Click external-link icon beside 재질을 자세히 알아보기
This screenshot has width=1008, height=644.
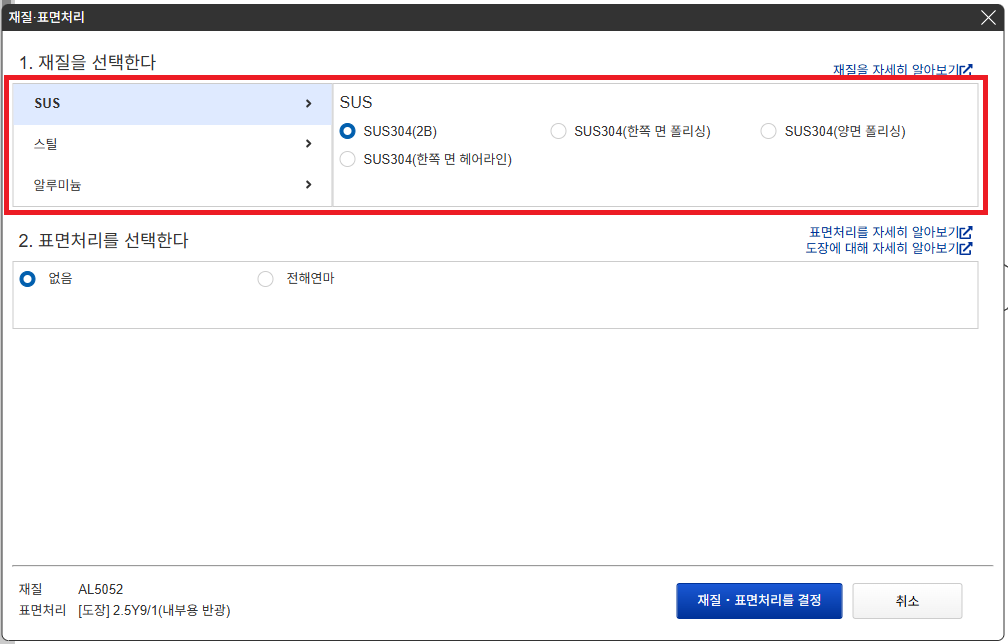tap(966, 70)
